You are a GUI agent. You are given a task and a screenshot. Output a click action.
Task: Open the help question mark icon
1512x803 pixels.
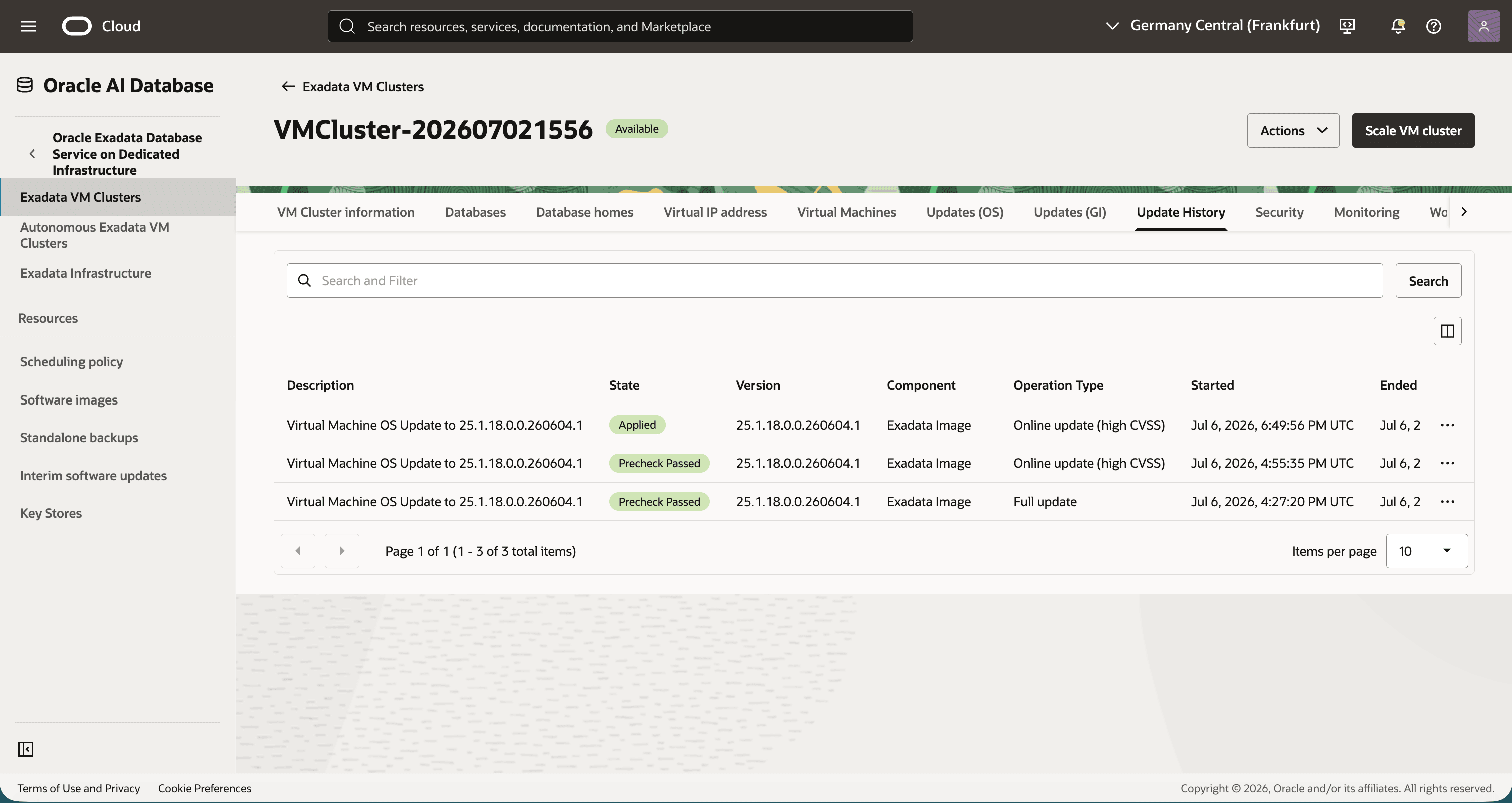[1433, 26]
